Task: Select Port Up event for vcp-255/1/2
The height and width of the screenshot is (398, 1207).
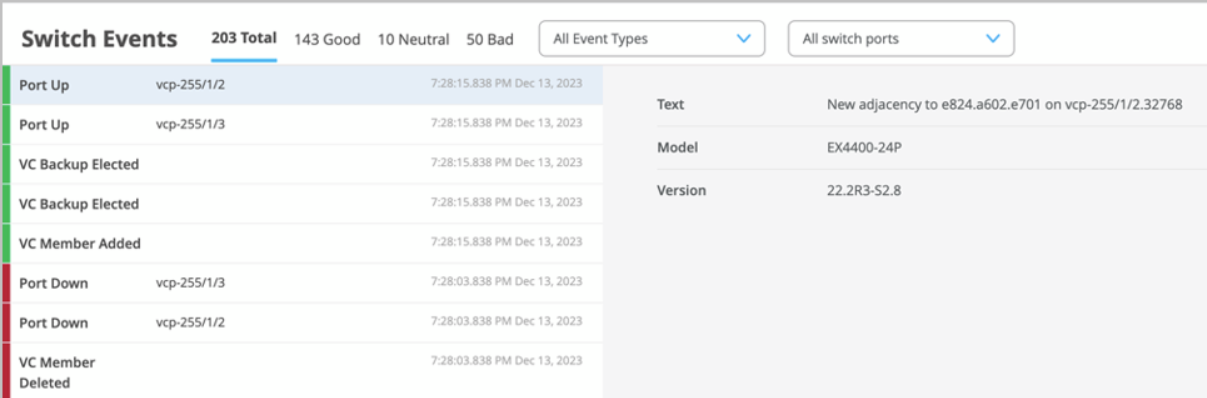Action: 301,85
